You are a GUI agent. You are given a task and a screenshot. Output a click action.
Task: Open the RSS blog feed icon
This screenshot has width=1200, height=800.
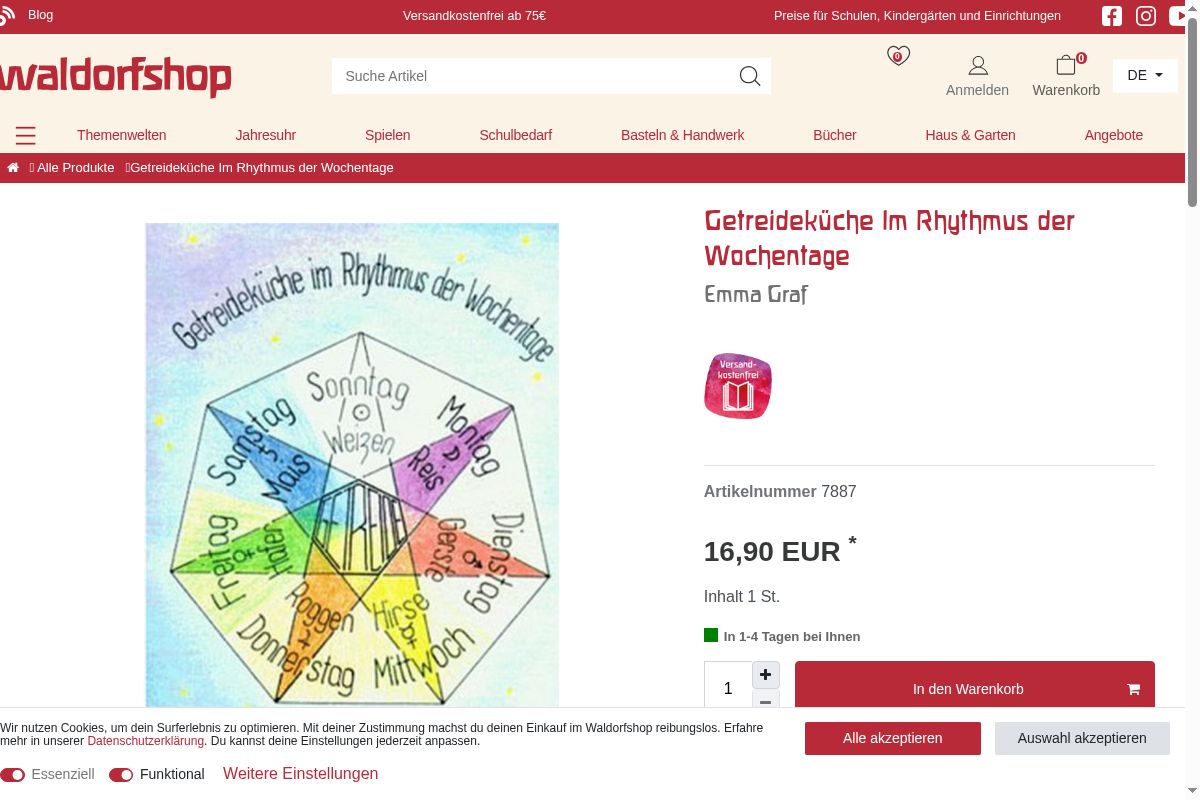pos(6,15)
